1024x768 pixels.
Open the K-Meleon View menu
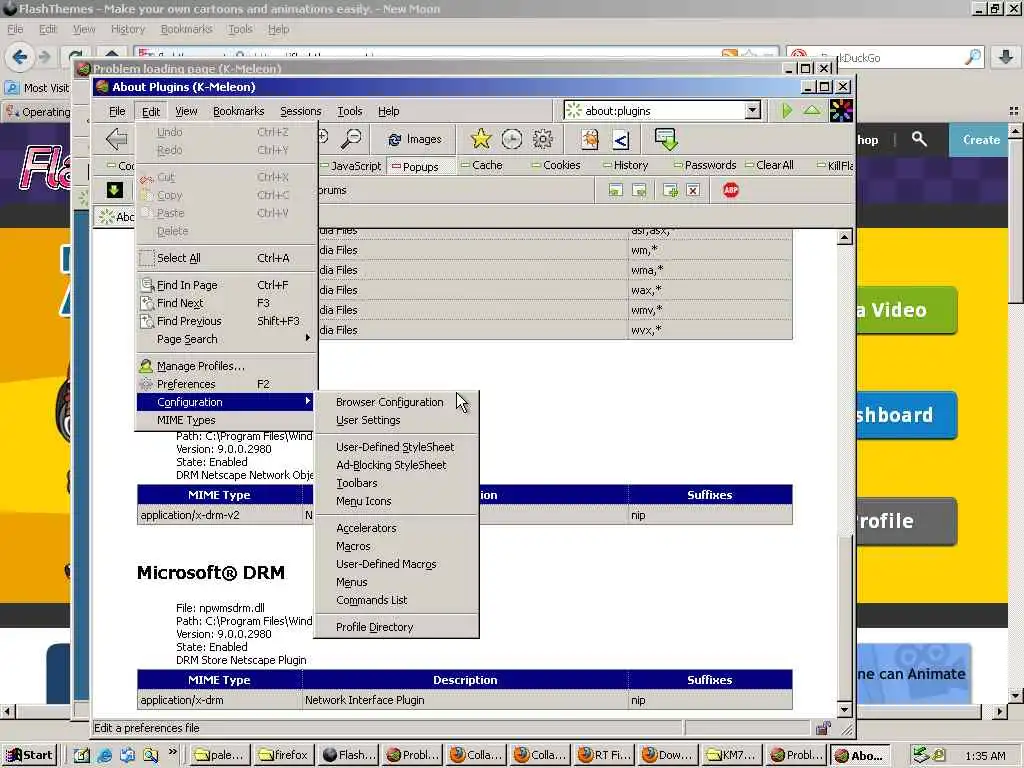[x=186, y=111]
